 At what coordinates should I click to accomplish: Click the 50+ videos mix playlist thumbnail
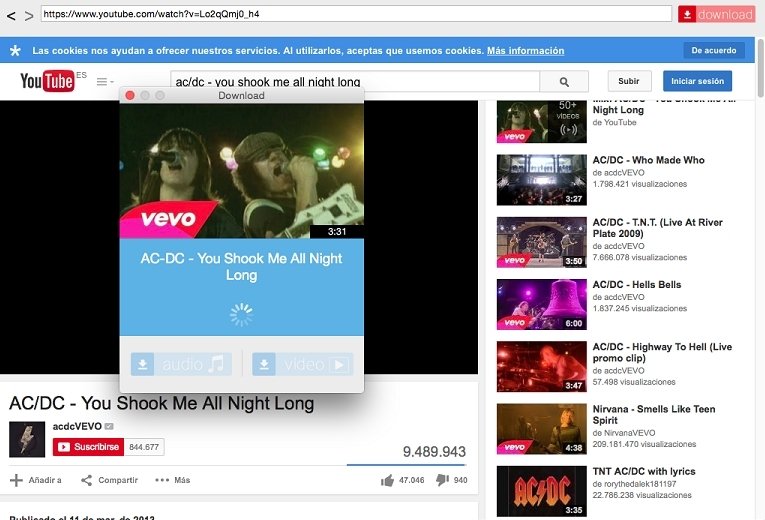click(542, 121)
